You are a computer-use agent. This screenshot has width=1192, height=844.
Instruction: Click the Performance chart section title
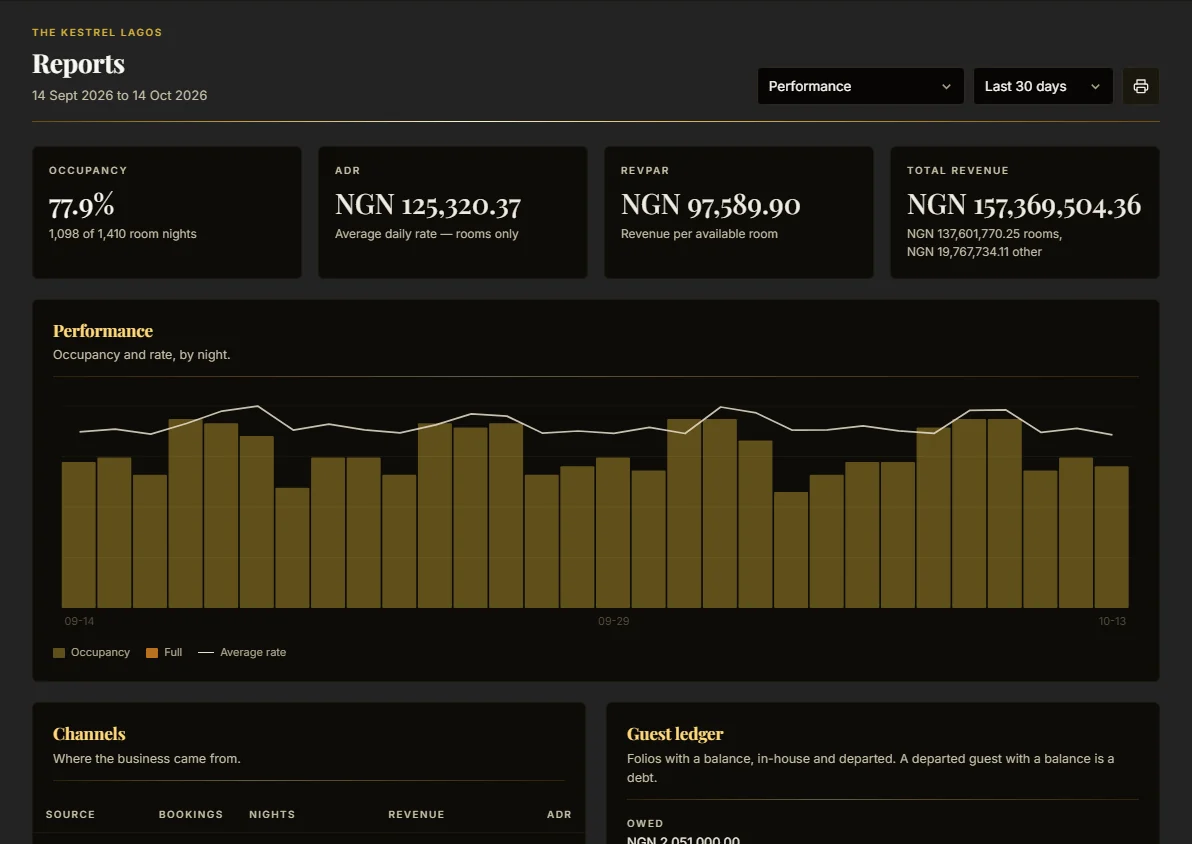pyautogui.click(x=103, y=331)
